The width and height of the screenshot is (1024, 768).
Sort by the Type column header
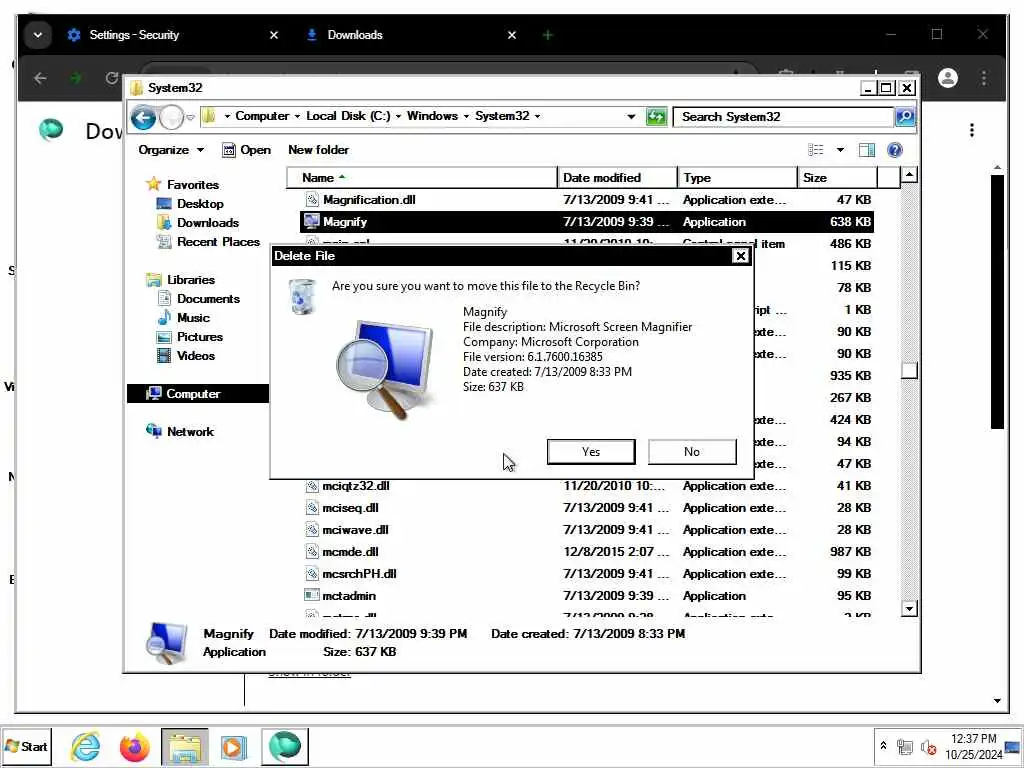tap(737, 178)
